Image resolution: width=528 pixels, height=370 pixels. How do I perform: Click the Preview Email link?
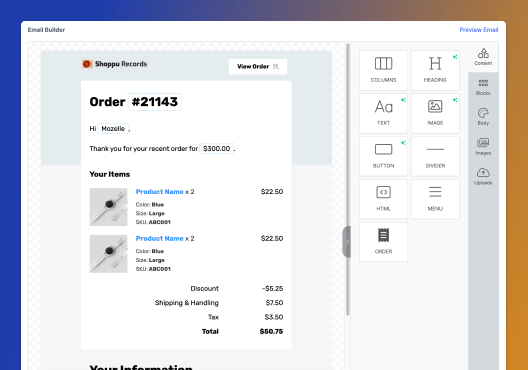click(478, 30)
